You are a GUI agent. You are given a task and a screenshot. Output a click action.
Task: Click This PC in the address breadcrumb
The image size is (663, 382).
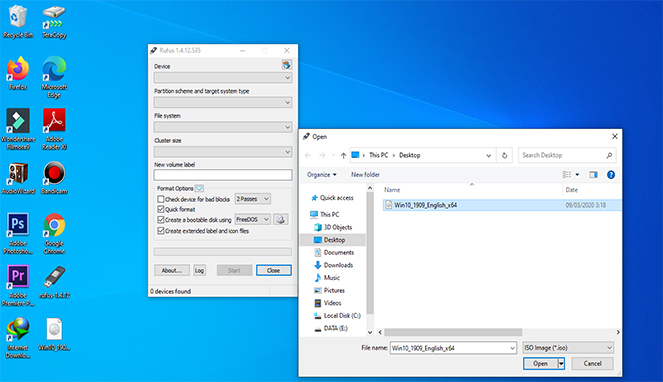point(378,155)
